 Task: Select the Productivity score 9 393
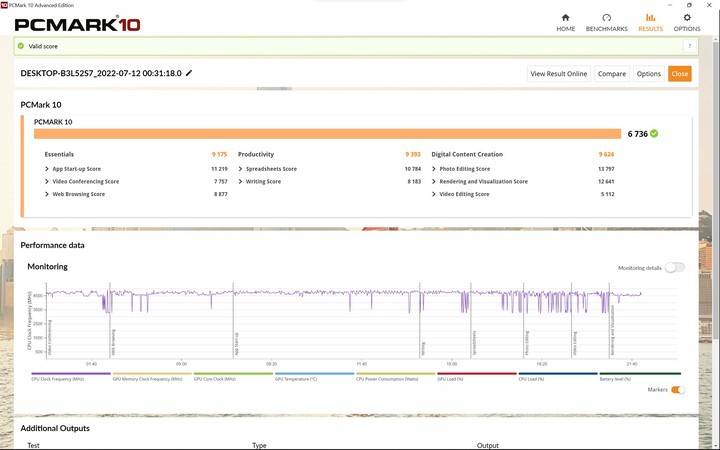(413, 154)
